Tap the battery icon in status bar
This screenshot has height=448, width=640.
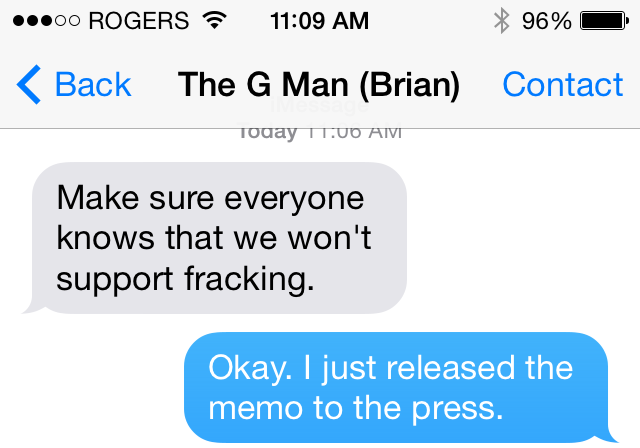point(604,21)
